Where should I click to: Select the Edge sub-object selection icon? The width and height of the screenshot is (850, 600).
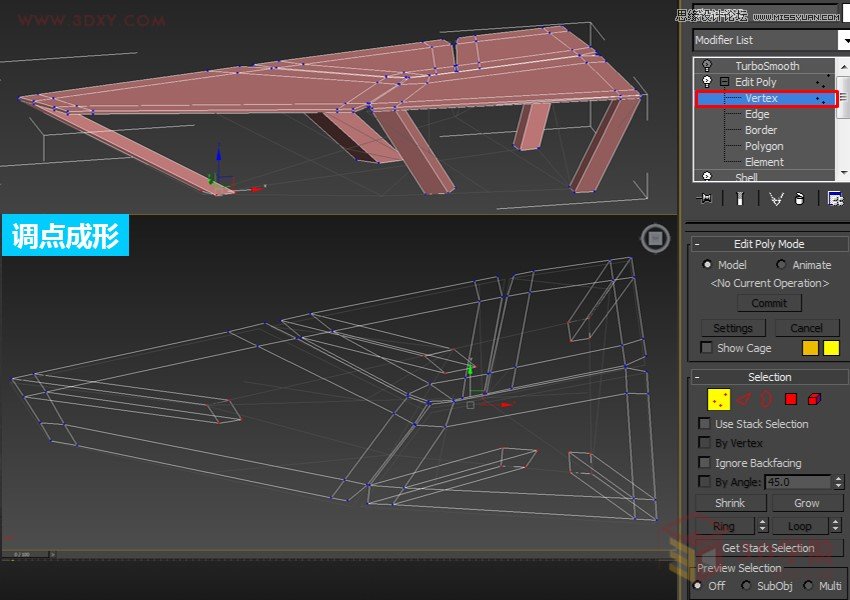[x=744, y=399]
